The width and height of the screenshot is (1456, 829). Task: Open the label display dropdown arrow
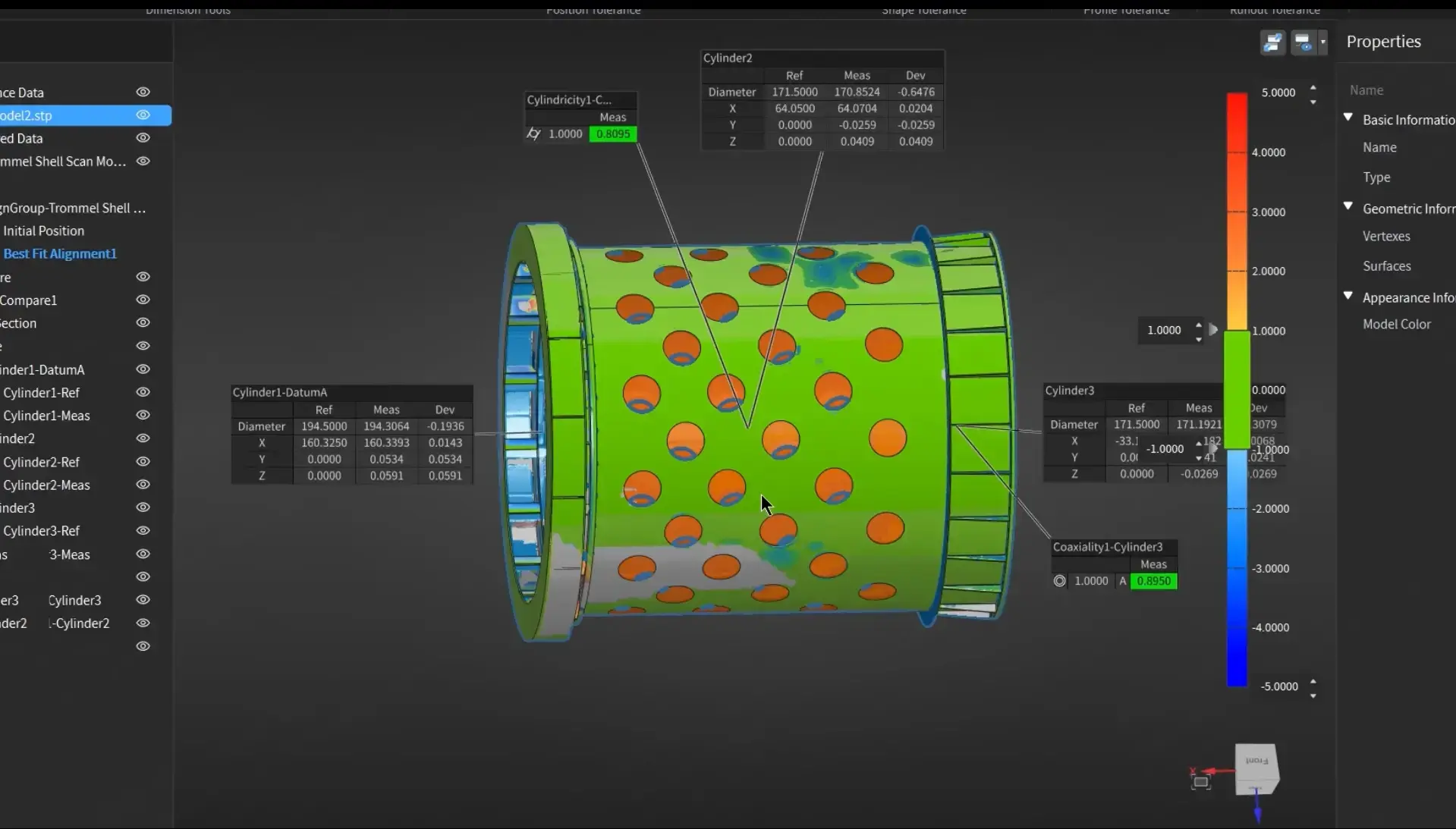1322,42
